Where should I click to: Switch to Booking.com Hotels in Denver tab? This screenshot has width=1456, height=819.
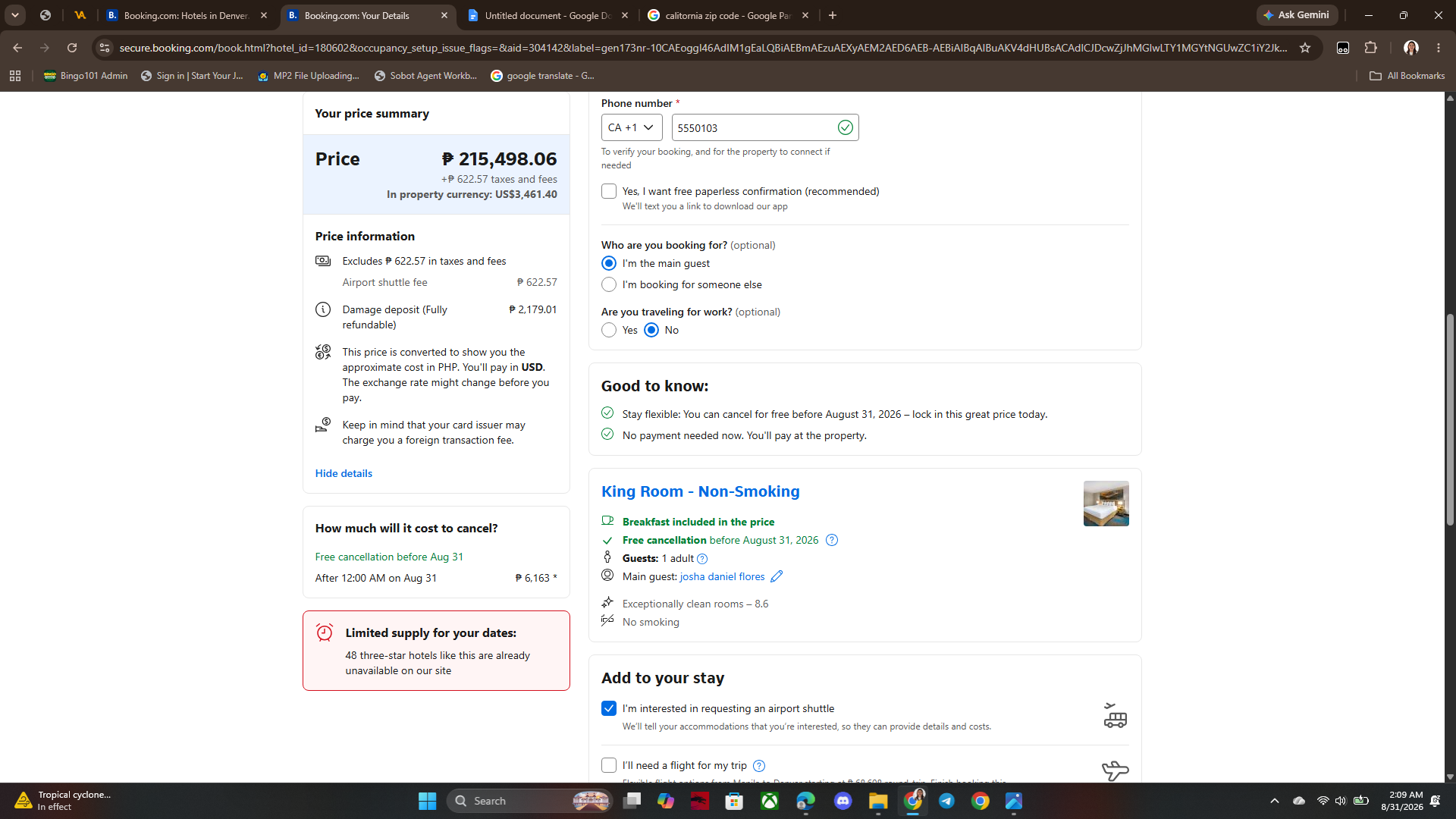tap(187, 15)
